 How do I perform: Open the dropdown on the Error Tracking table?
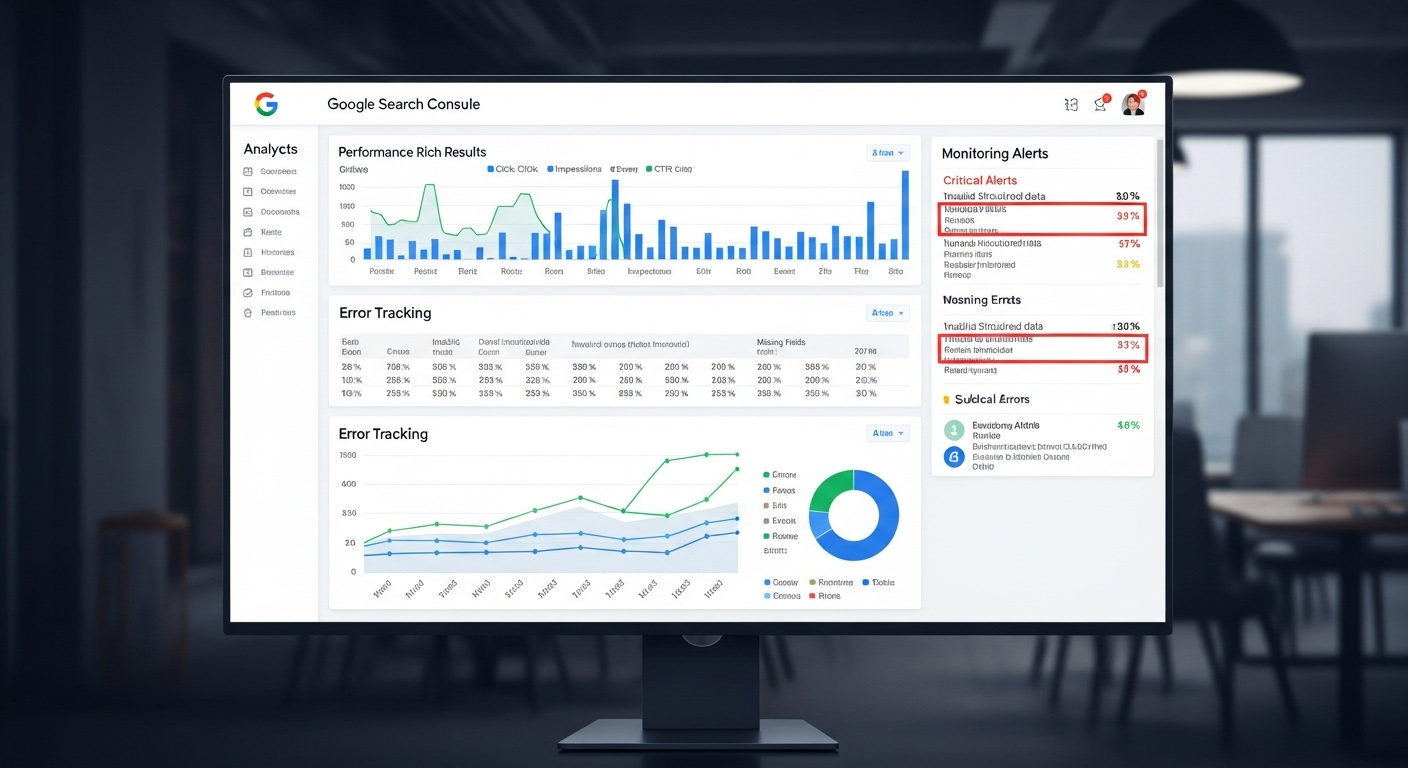(x=888, y=313)
